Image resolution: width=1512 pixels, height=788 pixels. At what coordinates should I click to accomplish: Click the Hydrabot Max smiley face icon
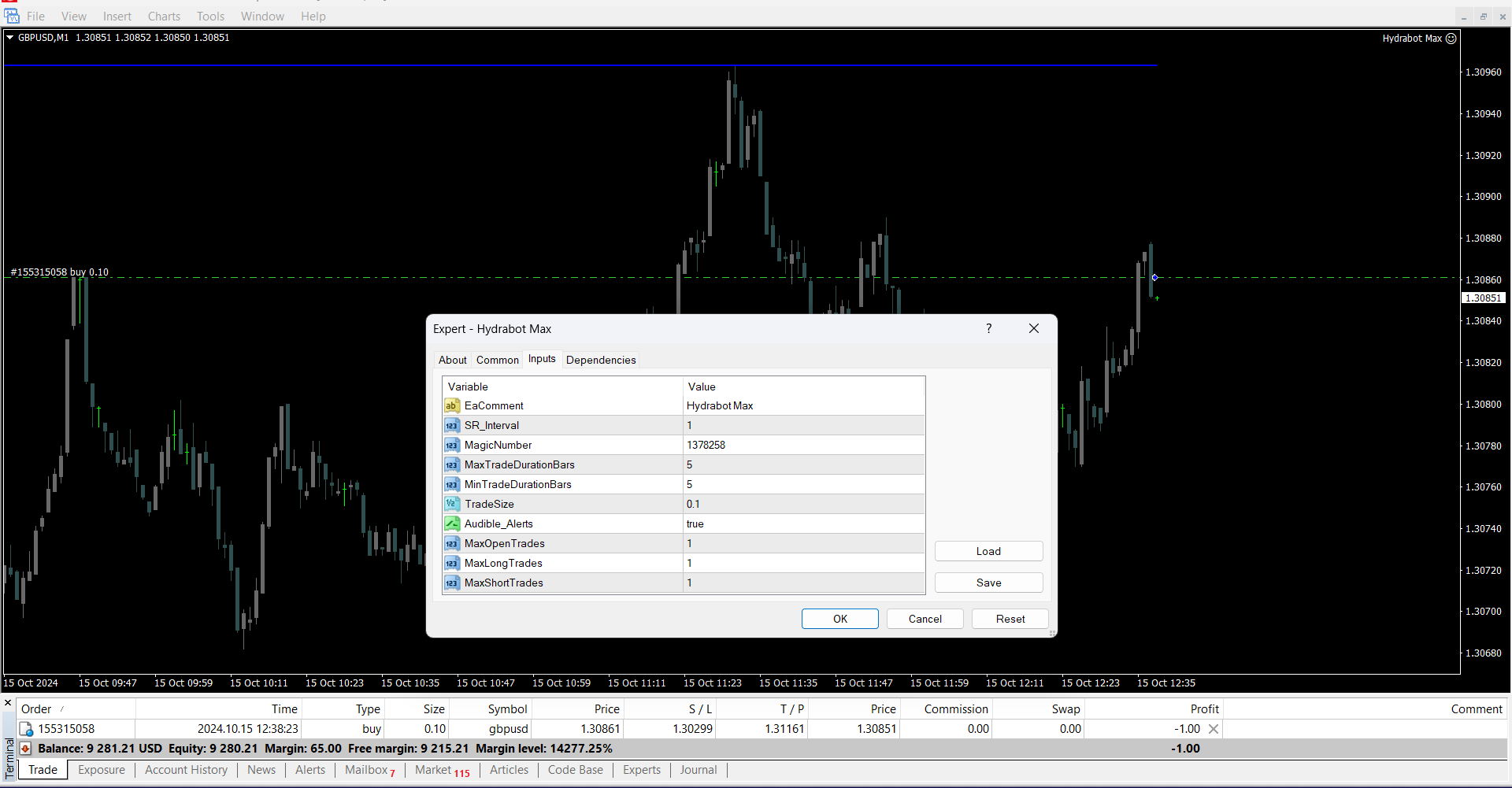pyautogui.click(x=1451, y=38)
